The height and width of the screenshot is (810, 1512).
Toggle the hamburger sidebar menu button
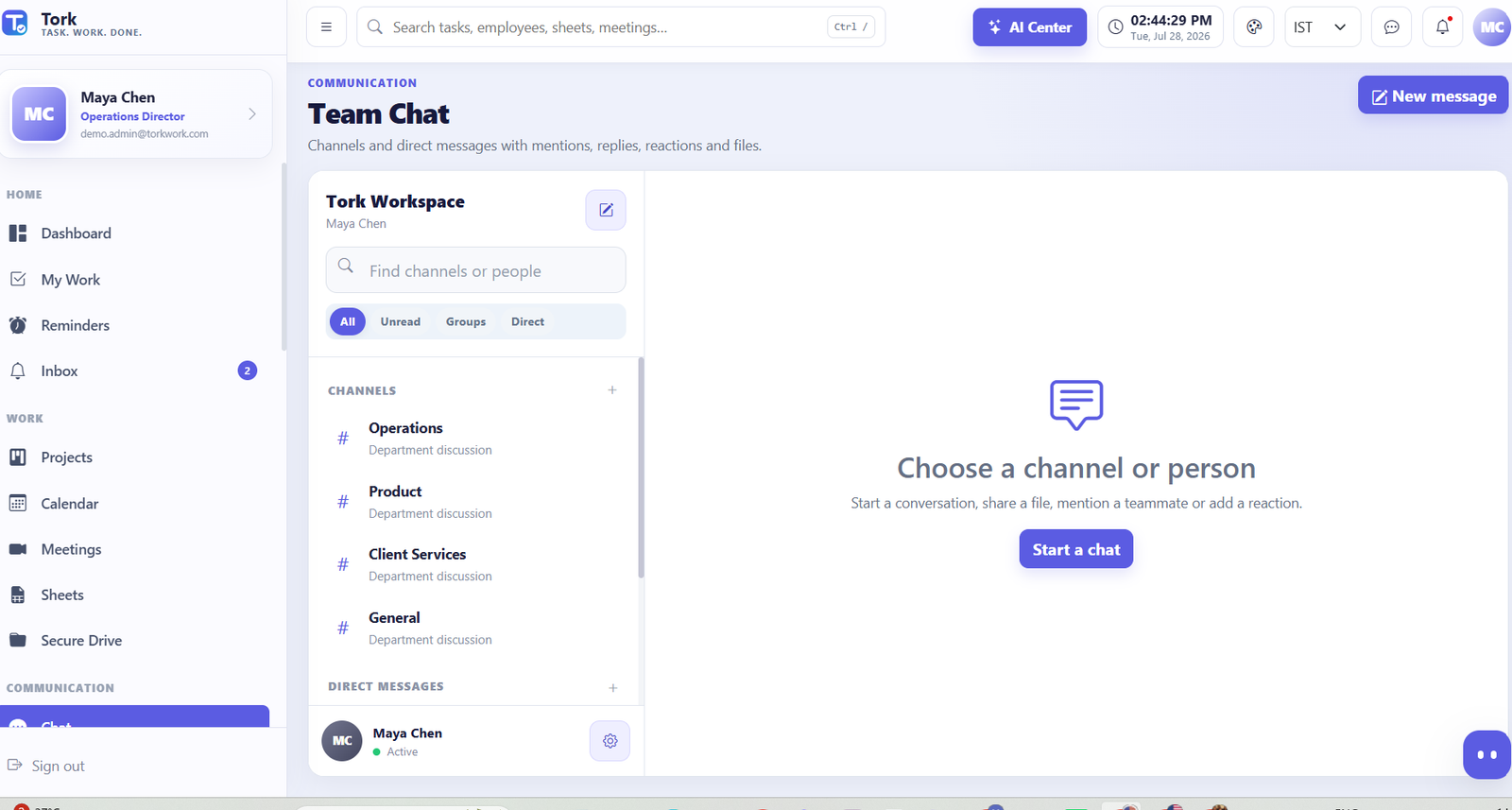(x=326, y=27)
